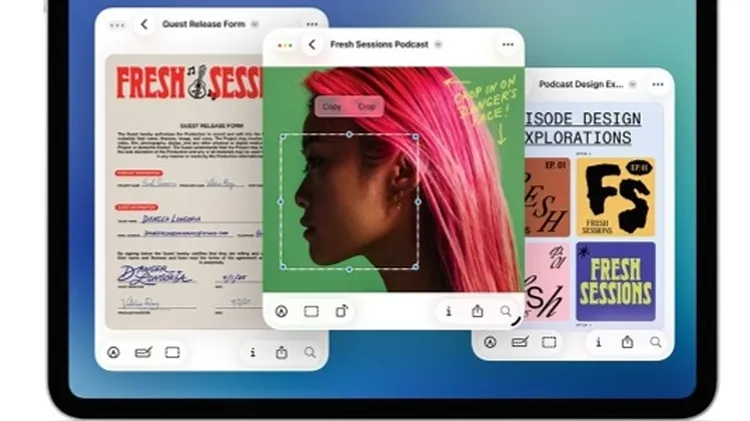Choose rectangle selection tool in Podcast Design toolbar
The width and height of the screenshot is (750, 421).
tap(549, 342)
